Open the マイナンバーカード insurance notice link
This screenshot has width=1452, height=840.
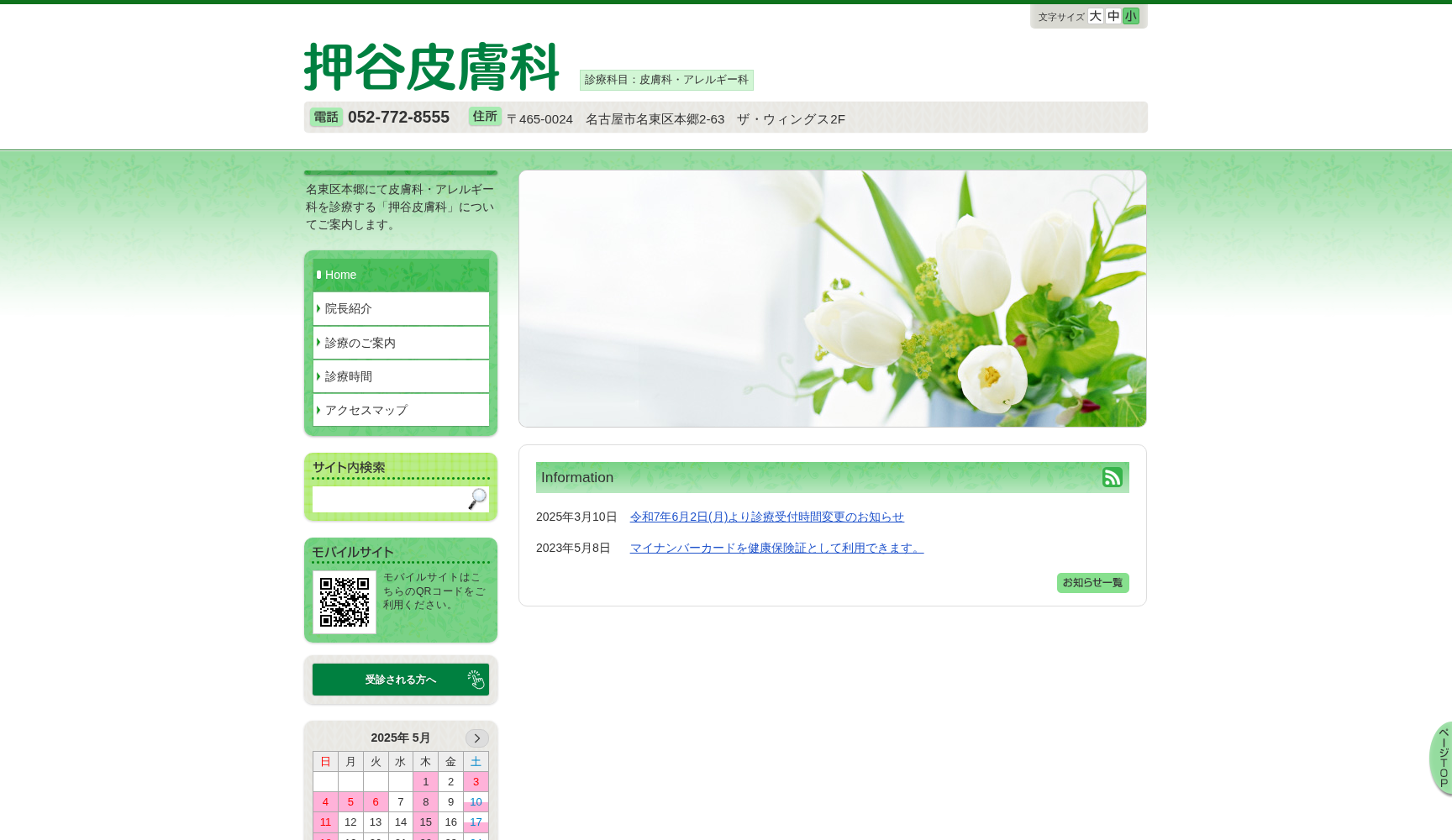pos(775,548)
